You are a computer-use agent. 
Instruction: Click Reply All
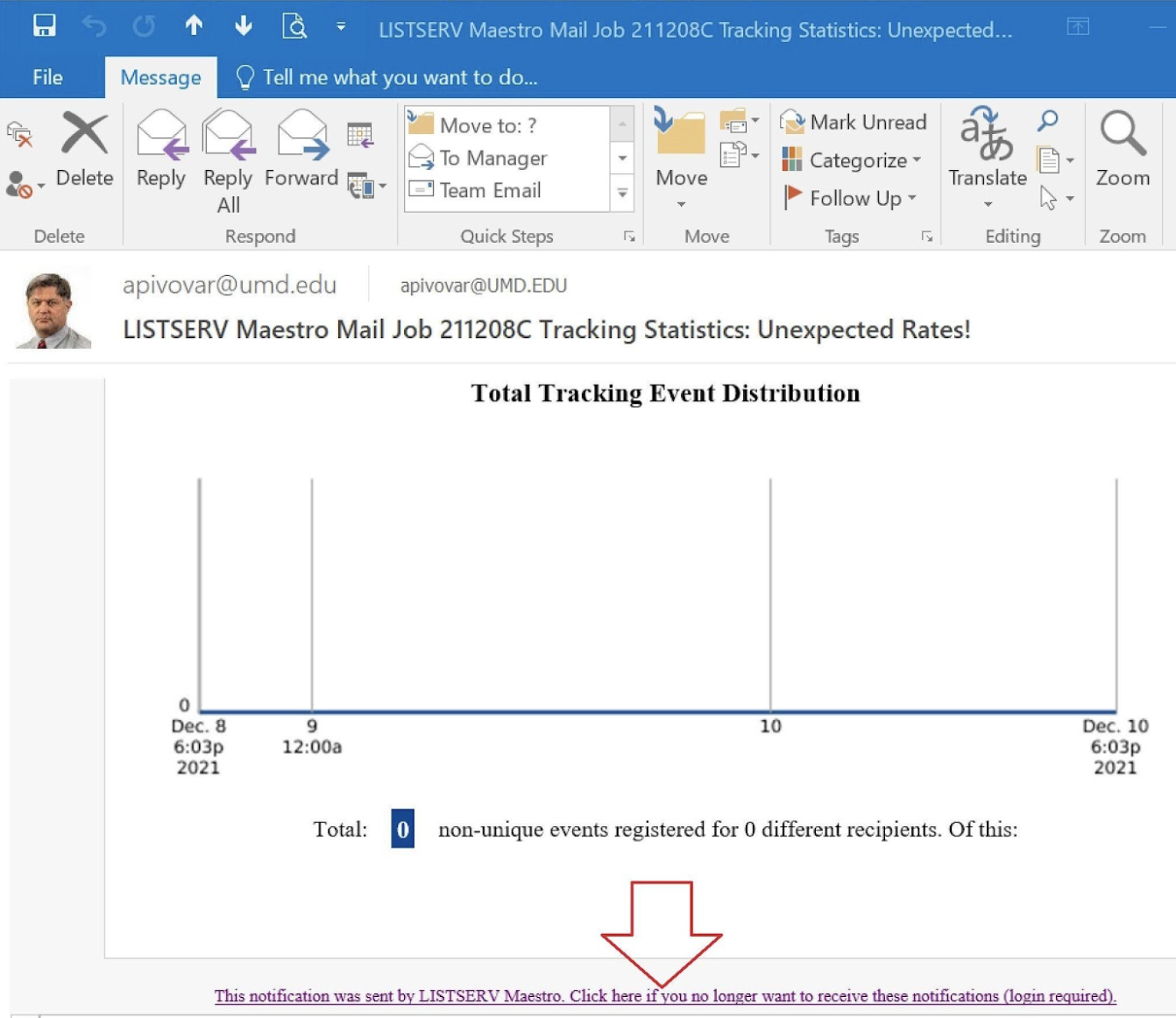(228, 162)
